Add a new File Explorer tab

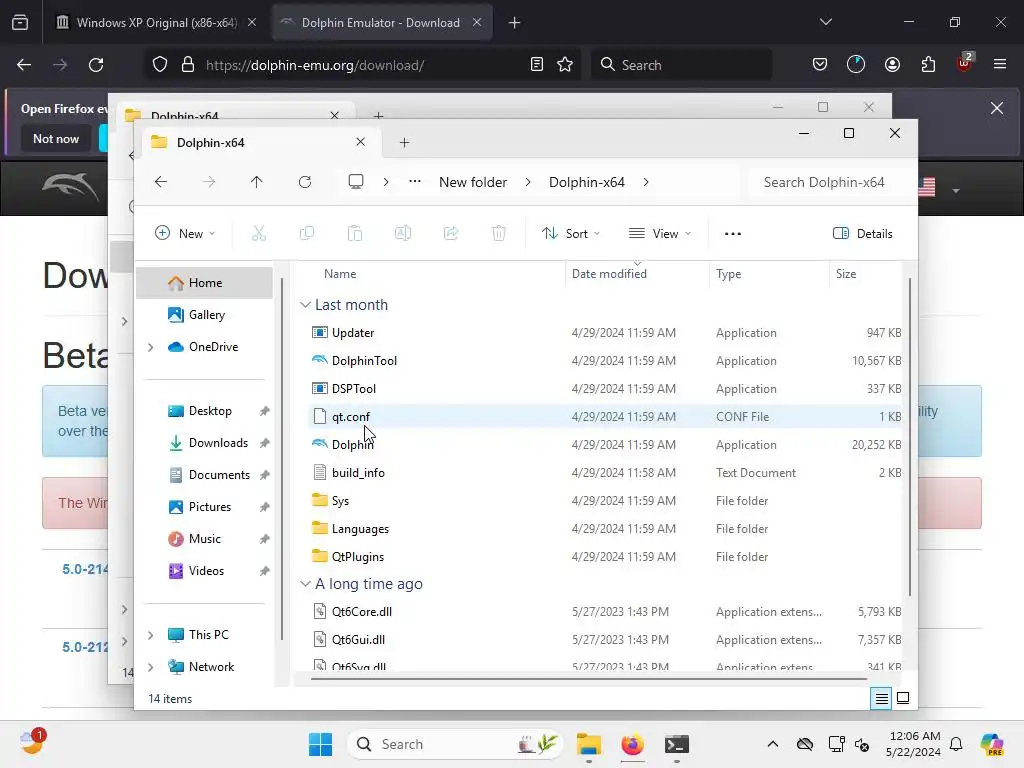click(404, 142)
